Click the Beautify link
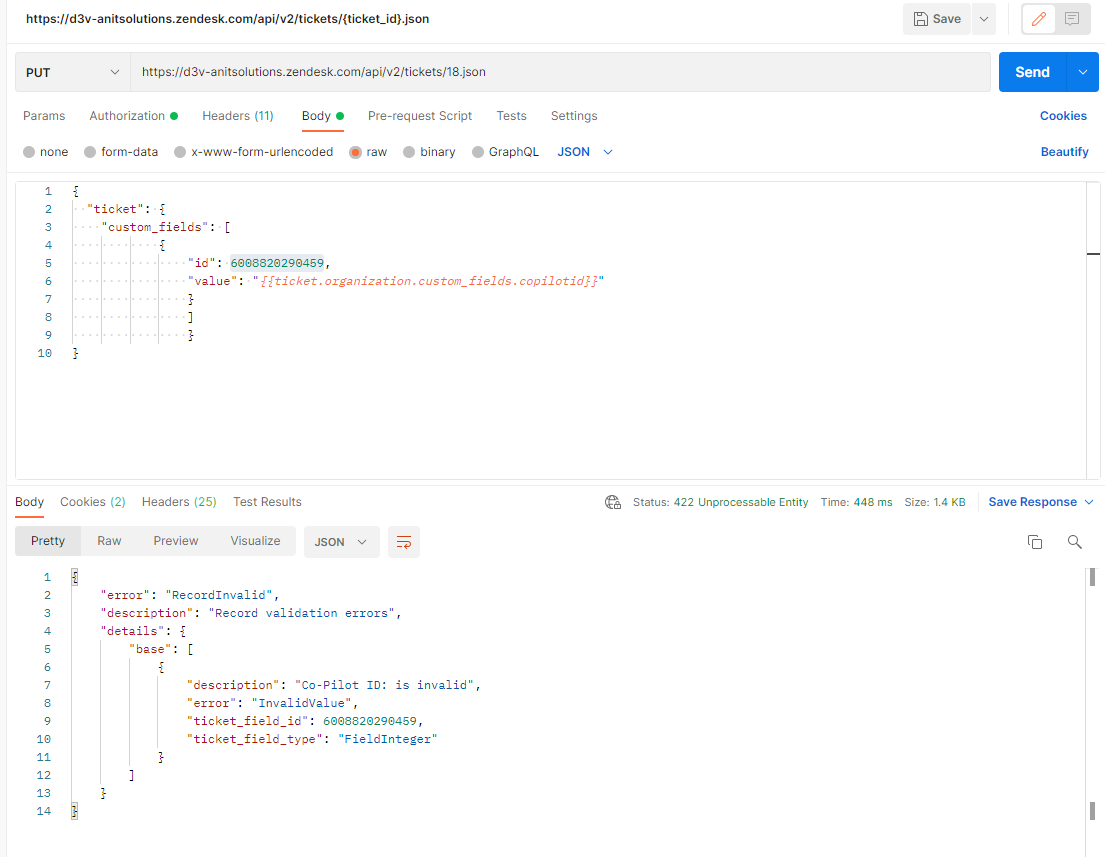The height and width of the screenshot is (857, 1105). 1064,152
